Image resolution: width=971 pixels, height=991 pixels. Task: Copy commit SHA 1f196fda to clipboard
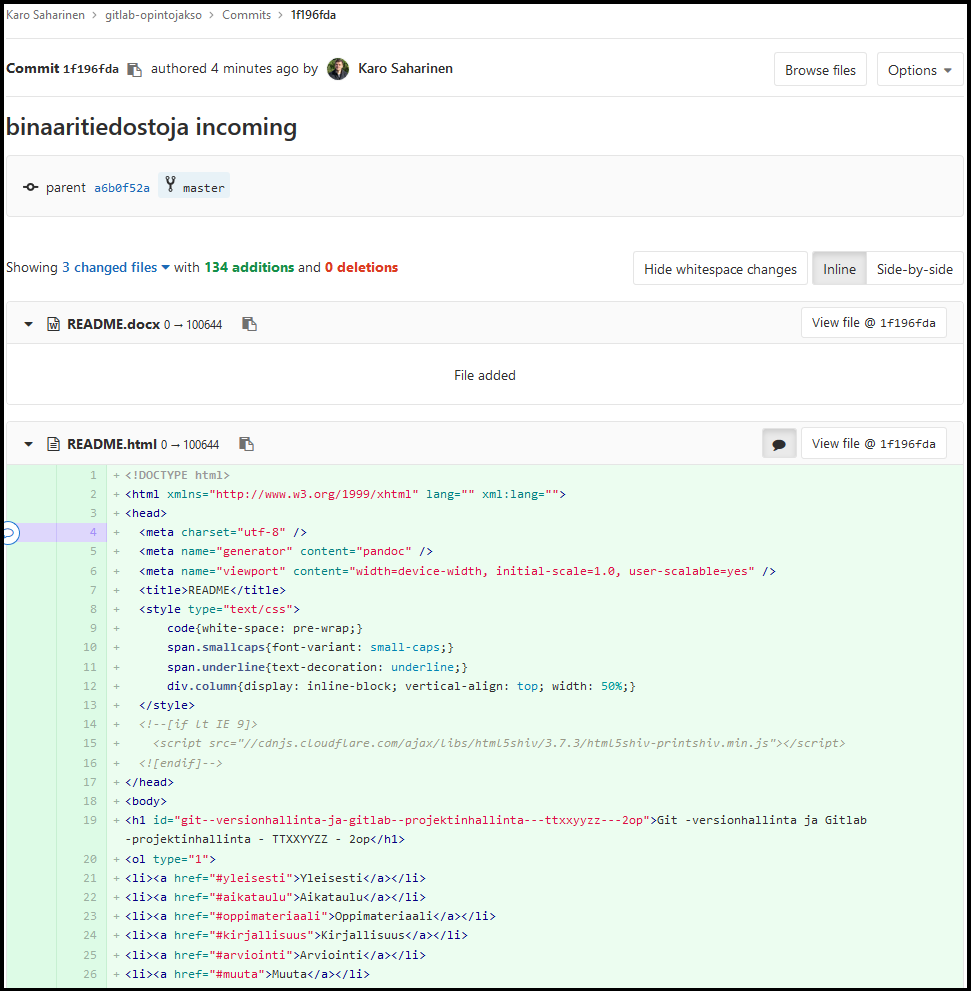point(135,69)
